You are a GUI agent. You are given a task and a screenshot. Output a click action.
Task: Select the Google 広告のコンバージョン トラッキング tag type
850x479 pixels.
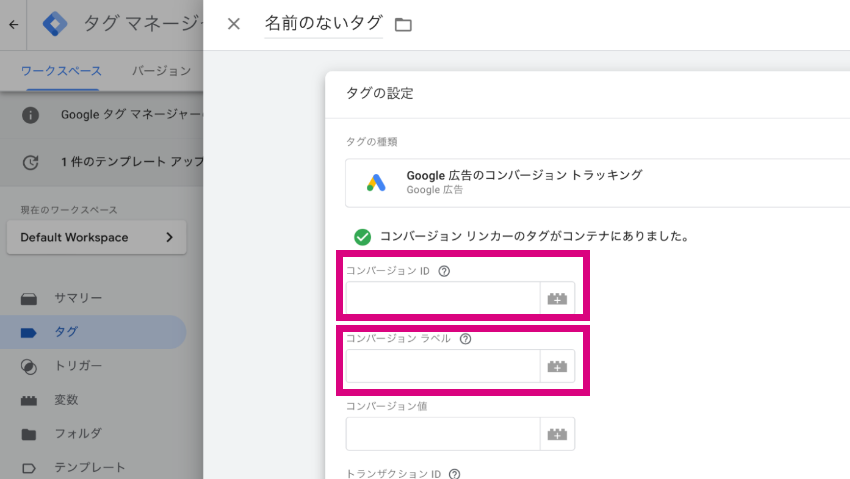pyautogui.click(x=597, y=183)
